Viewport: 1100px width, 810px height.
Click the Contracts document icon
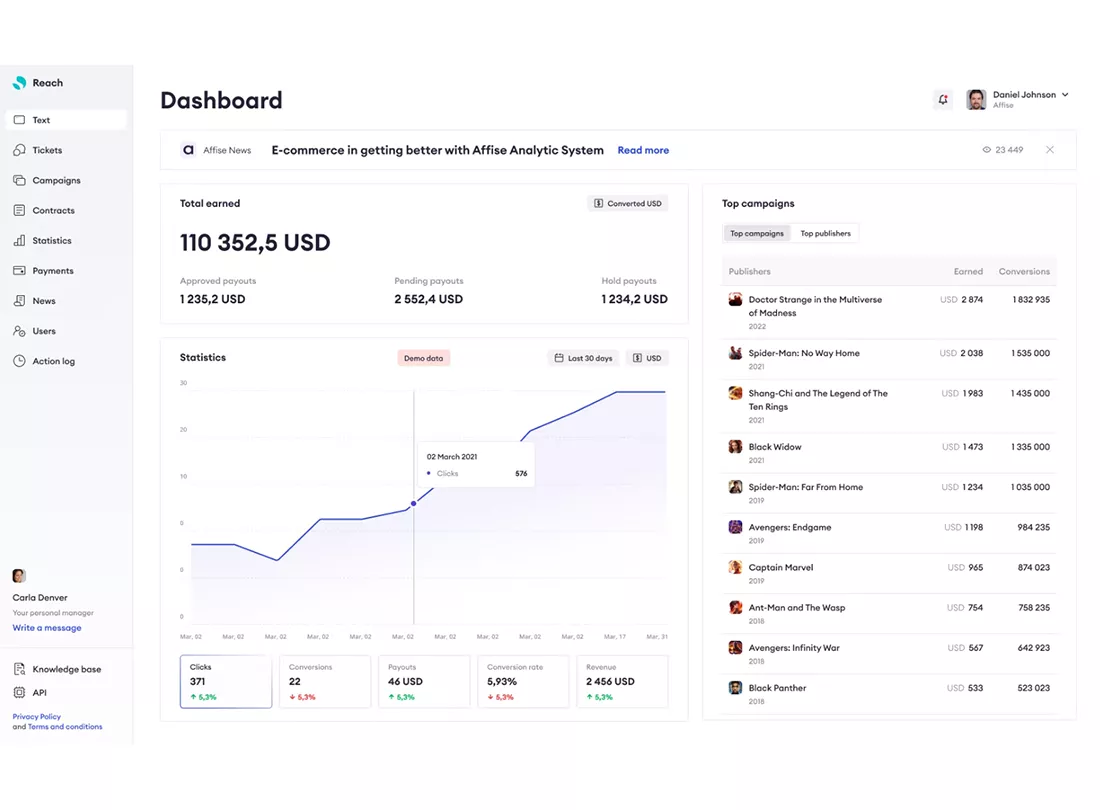tap(20, 210)
